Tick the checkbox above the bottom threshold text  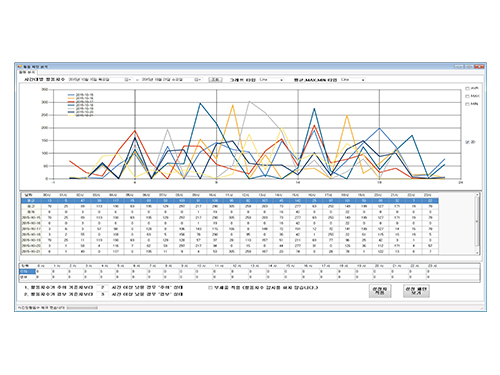click(x=210, y=288)
